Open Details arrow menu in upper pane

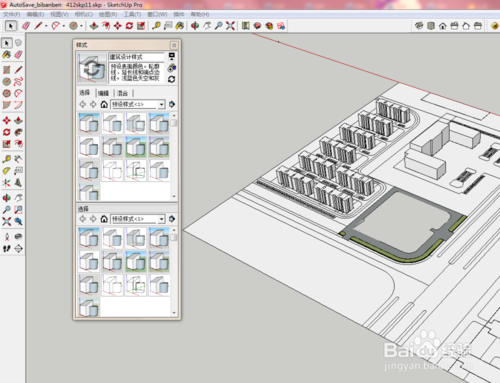coord(172,104)
